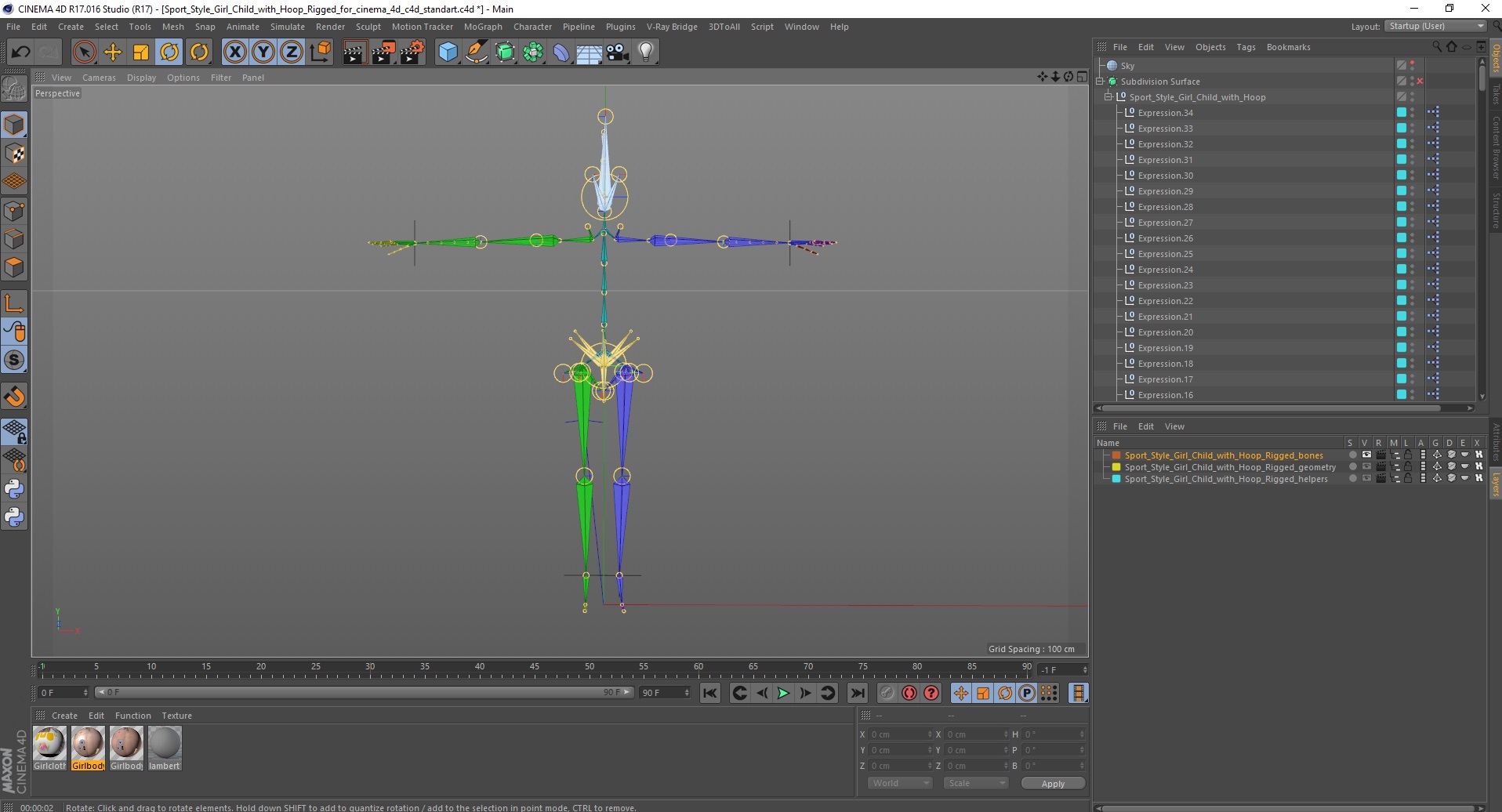Viewport: 1502px width, 812px height.
Task: Toggle Parameter keyframe recording
Action: (1027, 693)
